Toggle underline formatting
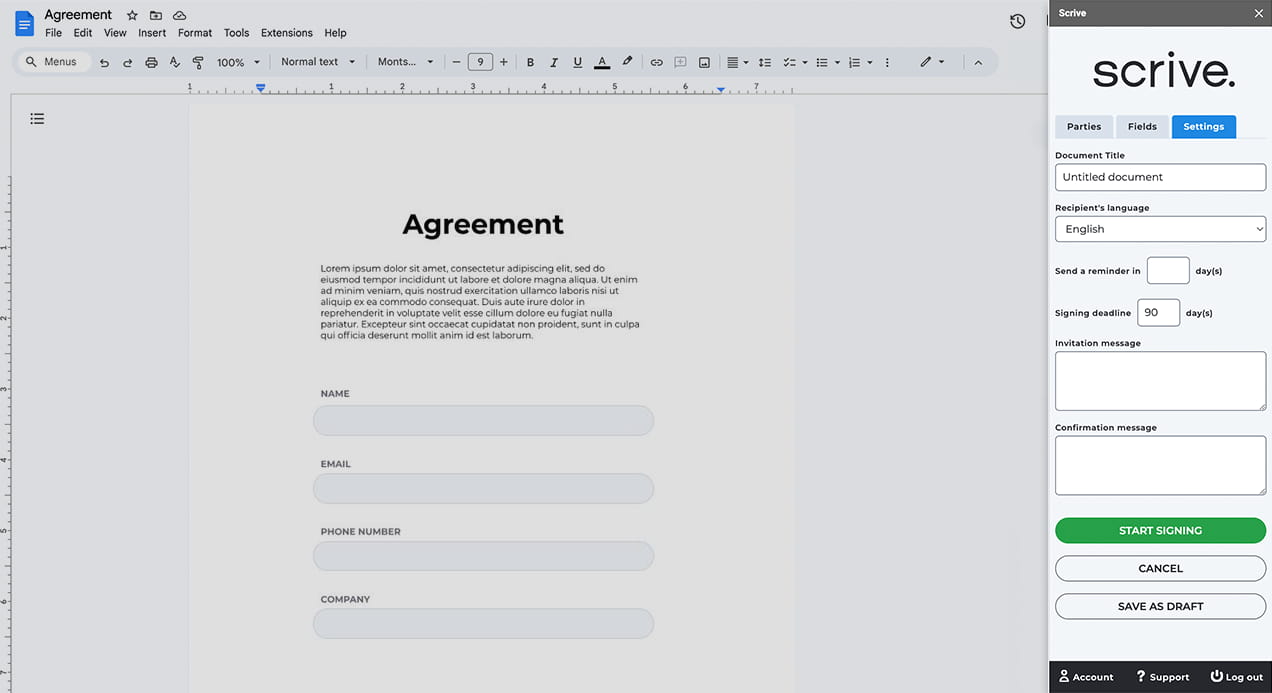 [577, 62]
